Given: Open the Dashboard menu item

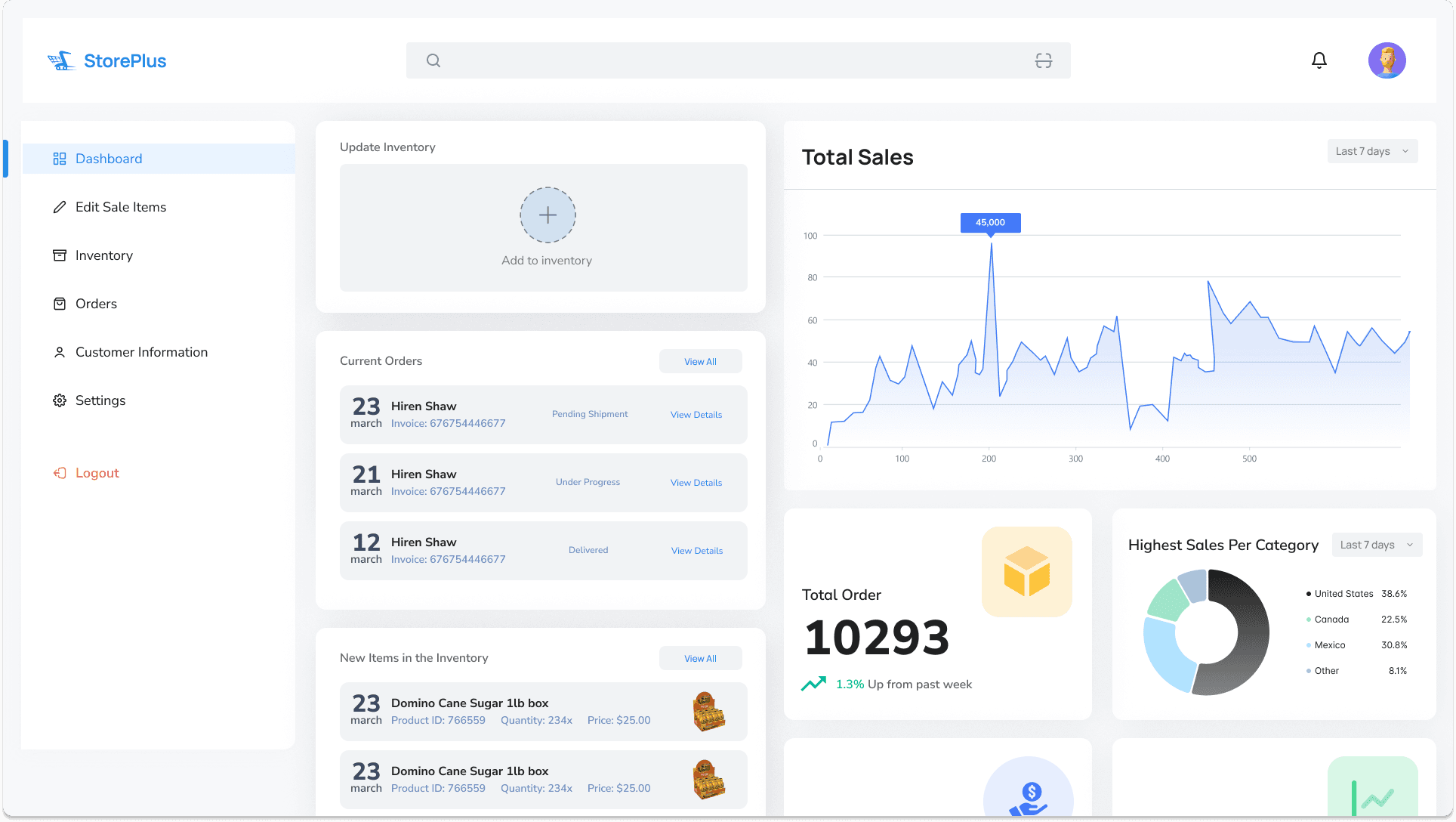Looking at the screenshot, I should pos(109,159).
